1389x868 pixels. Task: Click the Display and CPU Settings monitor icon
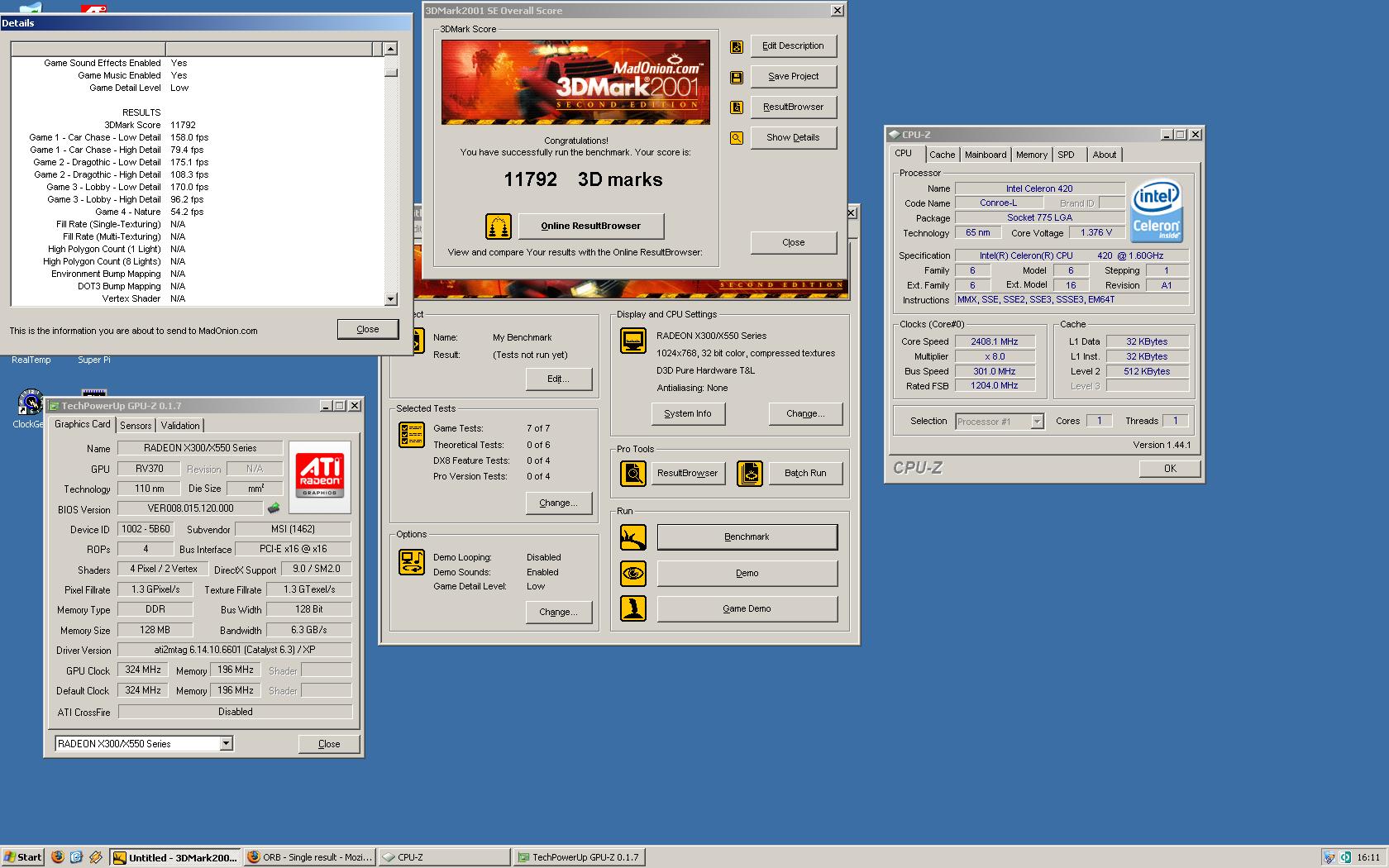(633, 341)
